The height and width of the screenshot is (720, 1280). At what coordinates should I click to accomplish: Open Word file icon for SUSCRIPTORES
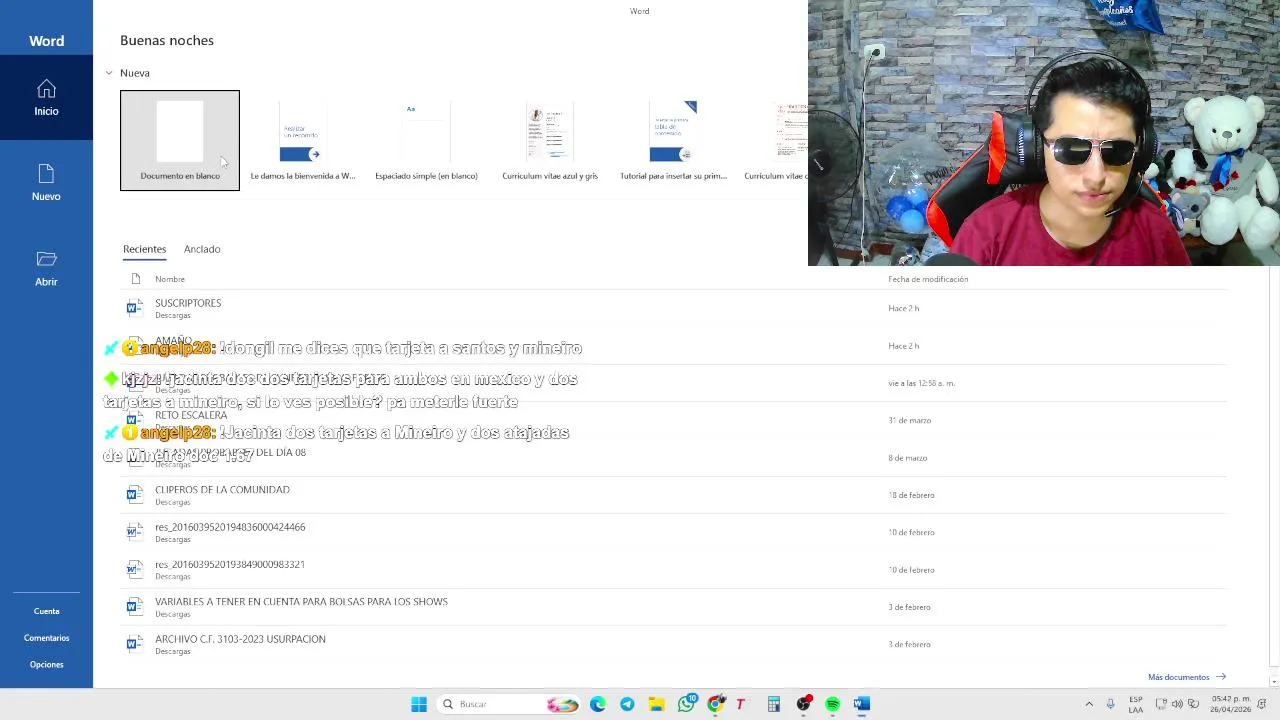134,308
